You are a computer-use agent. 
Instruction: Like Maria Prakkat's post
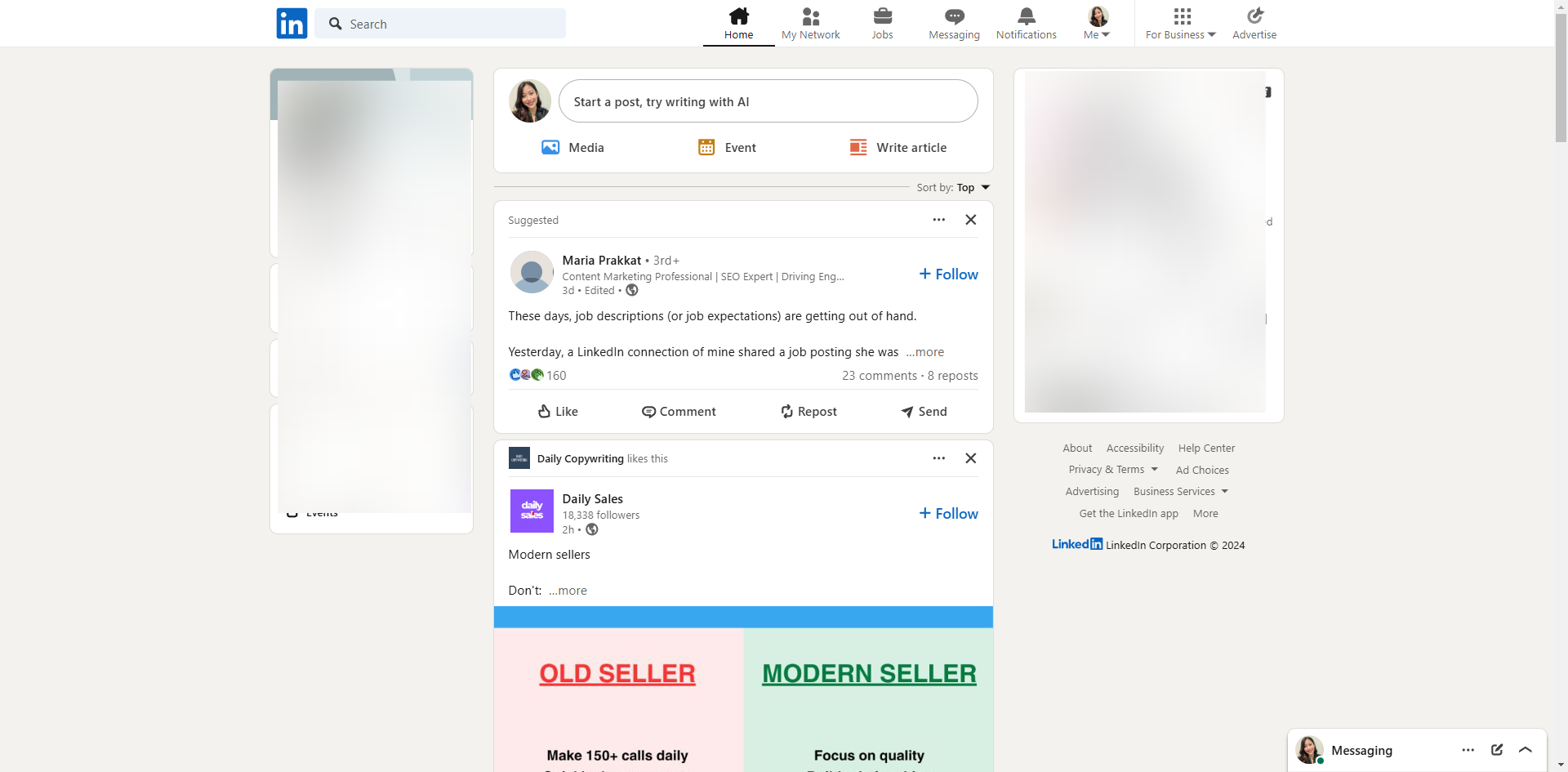[x=558, y=412]
